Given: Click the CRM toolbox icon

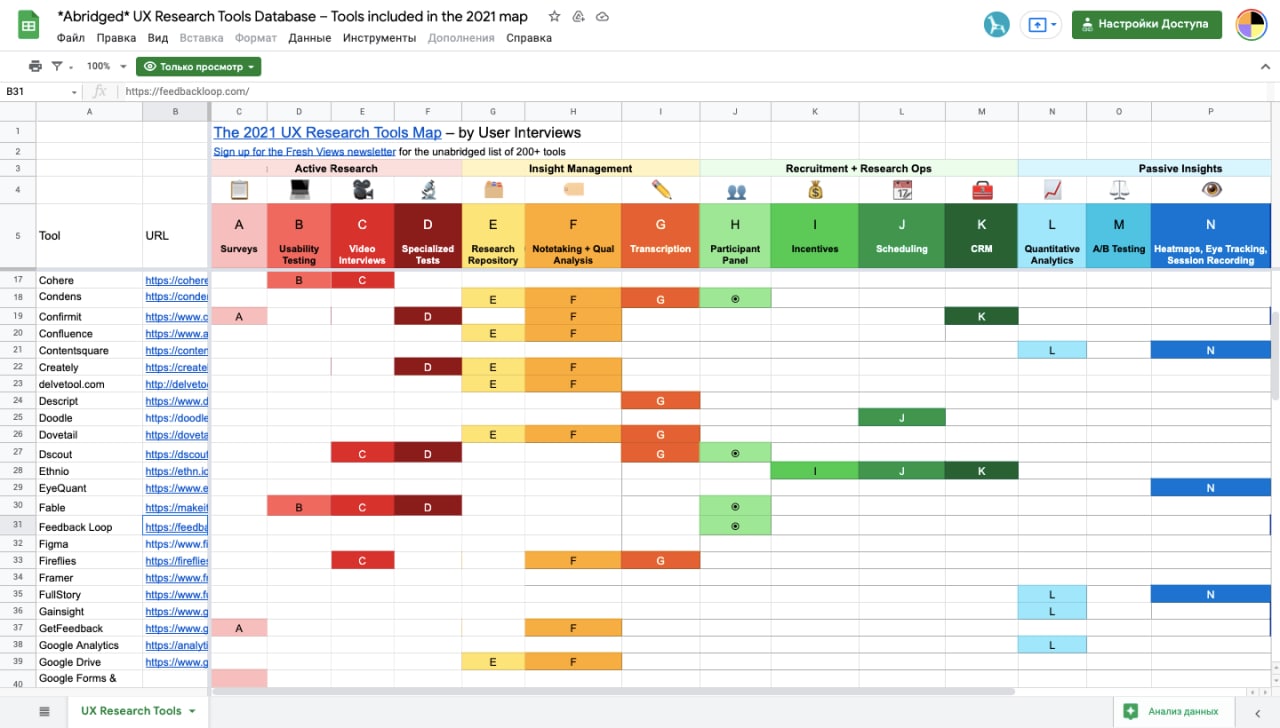Looking at the screenshot, I should pyautogui.click(x=982, y=189).
